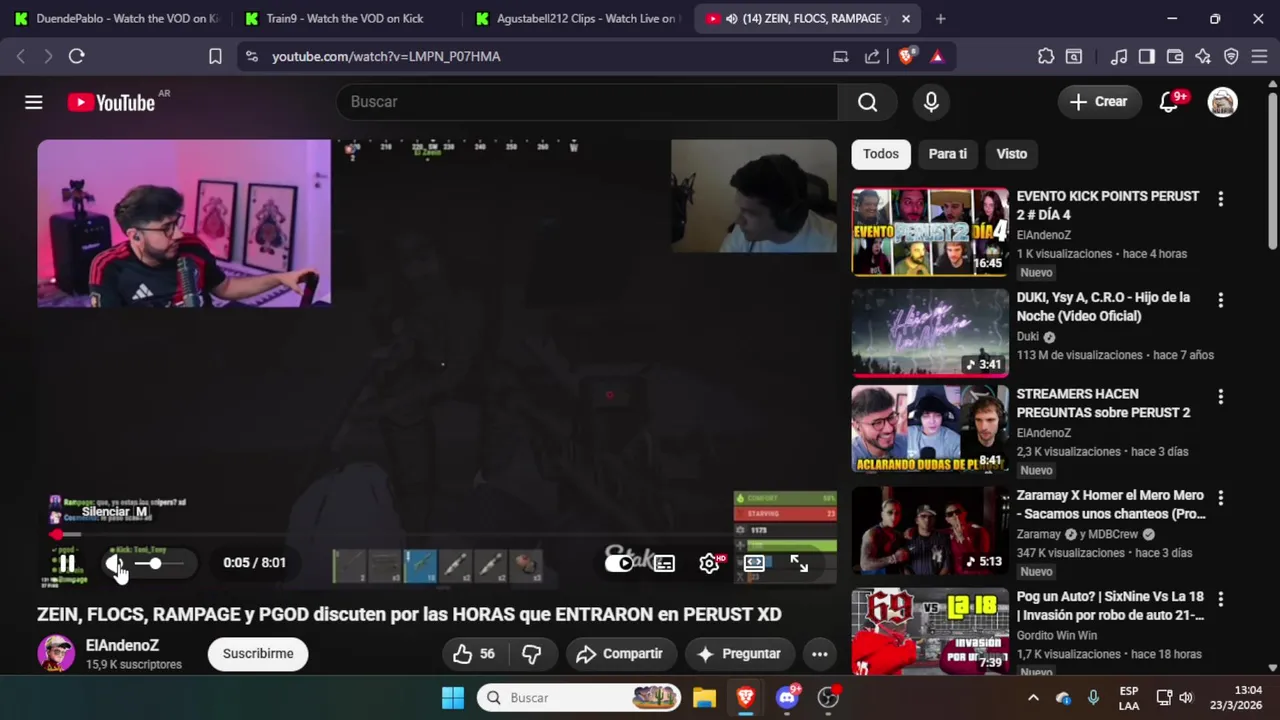
Task: Switch to theater mode
Action: 754,563
